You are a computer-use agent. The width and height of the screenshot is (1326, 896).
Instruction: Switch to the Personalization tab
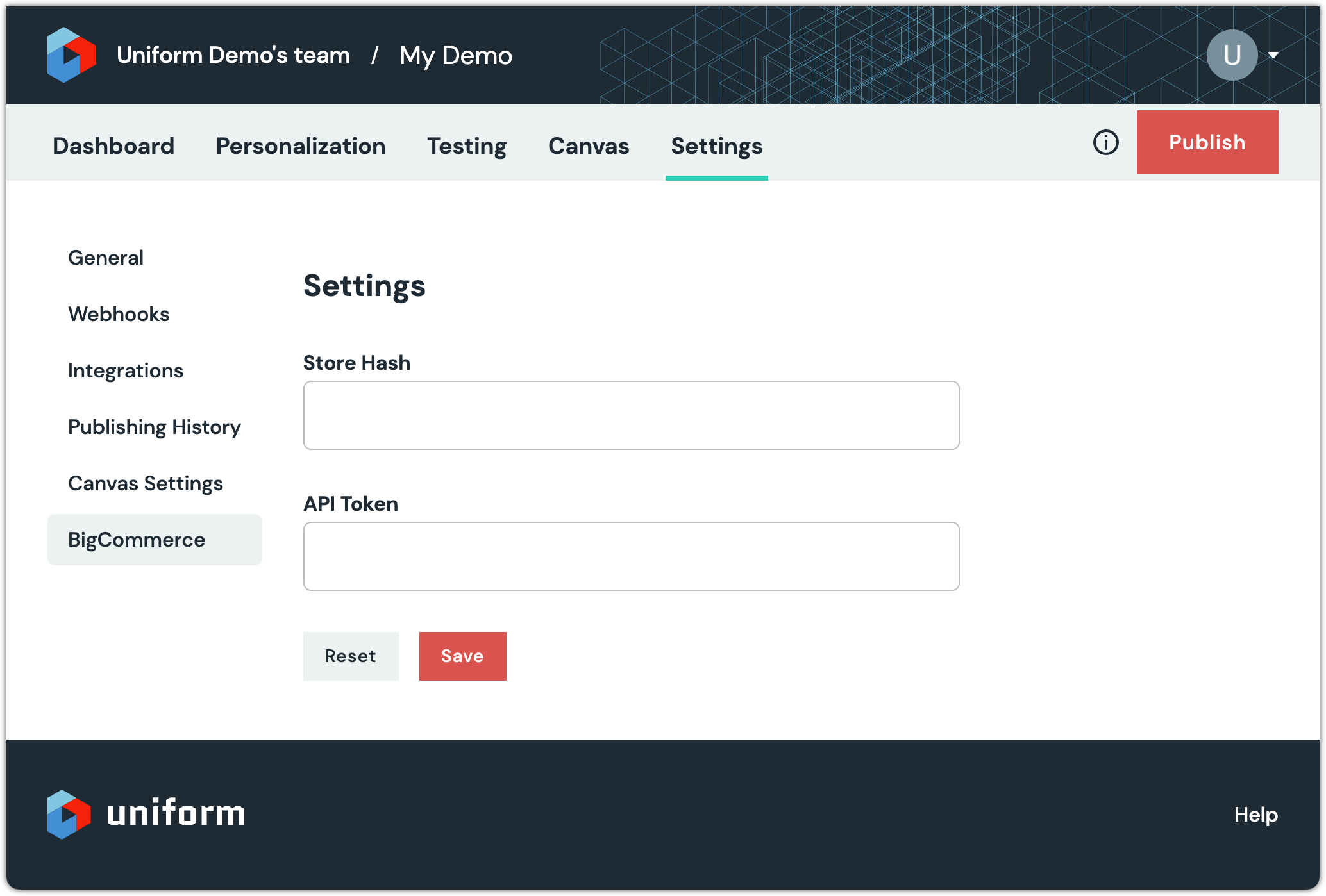301,146
